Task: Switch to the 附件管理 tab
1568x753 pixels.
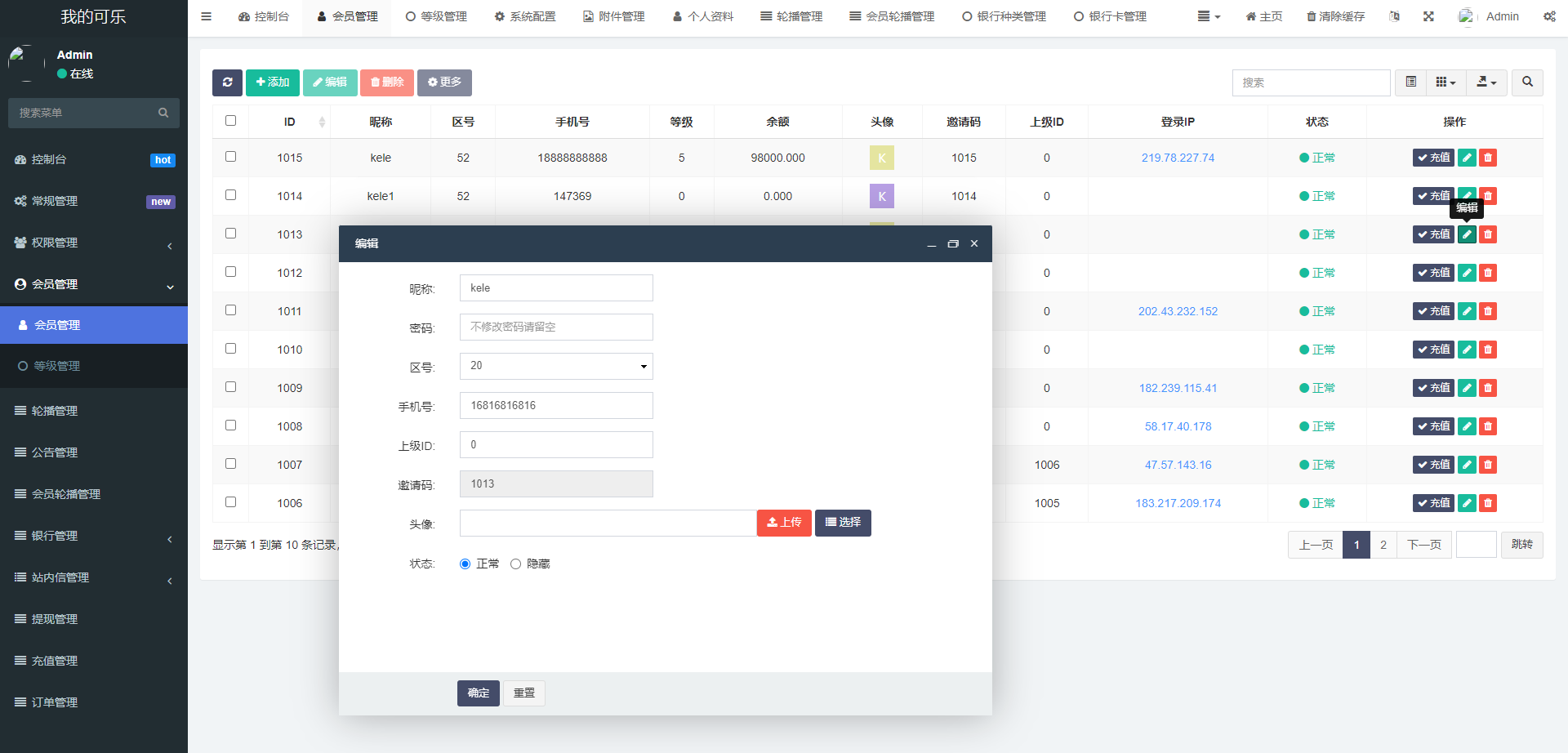Action: (613, 16)
